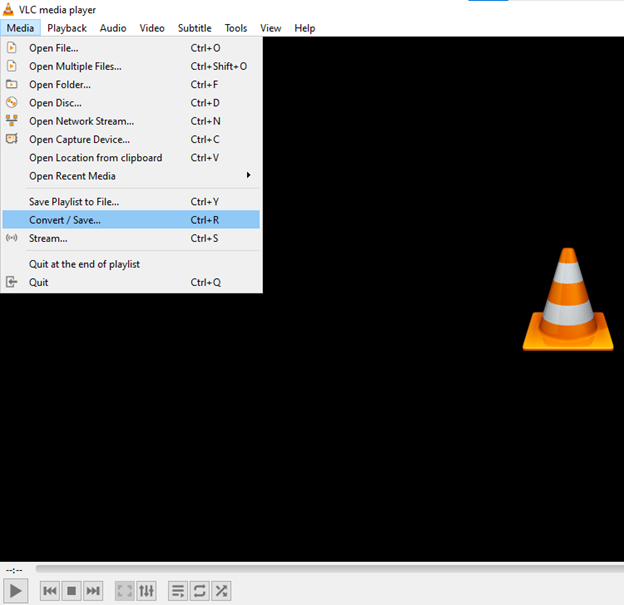Image resolution: width=624 pixels, height=605 pixels.
Task: Select Open Folder... entry
Action: [131, 85]
